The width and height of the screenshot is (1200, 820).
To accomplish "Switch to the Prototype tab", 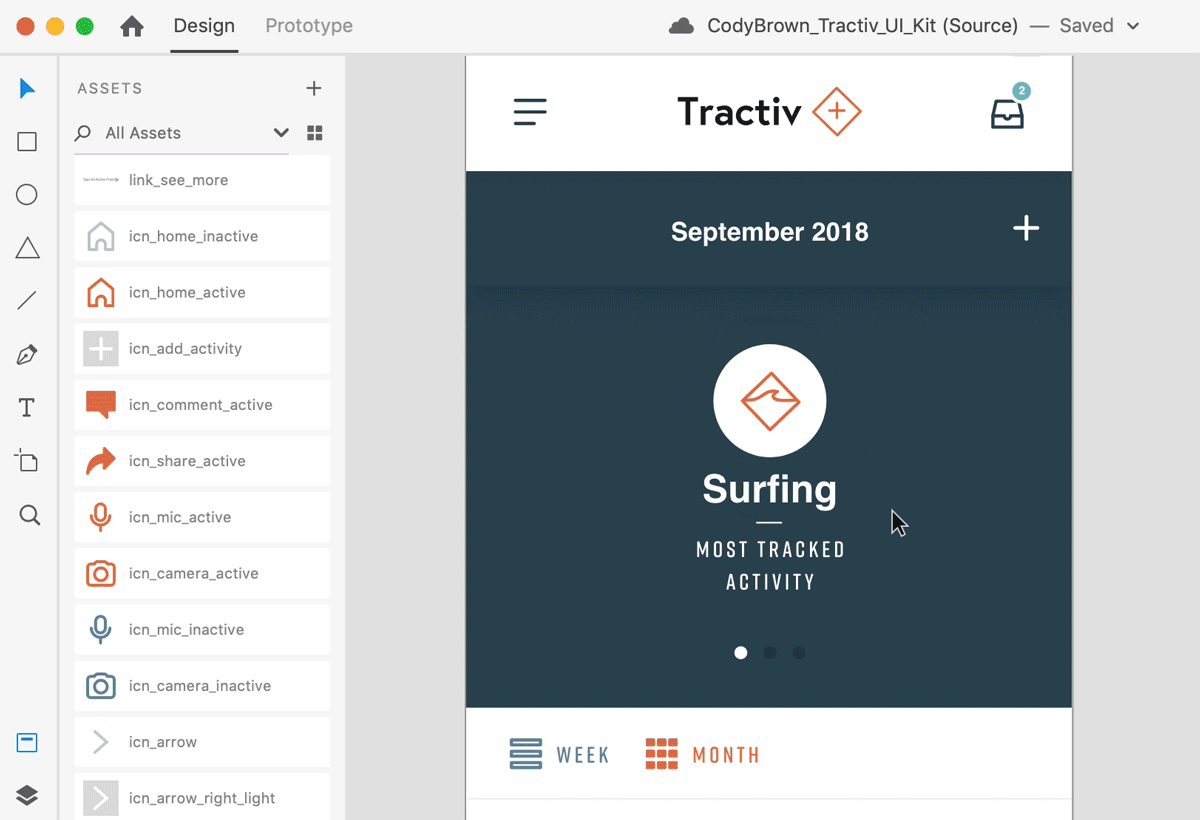I will click(309, 26).
